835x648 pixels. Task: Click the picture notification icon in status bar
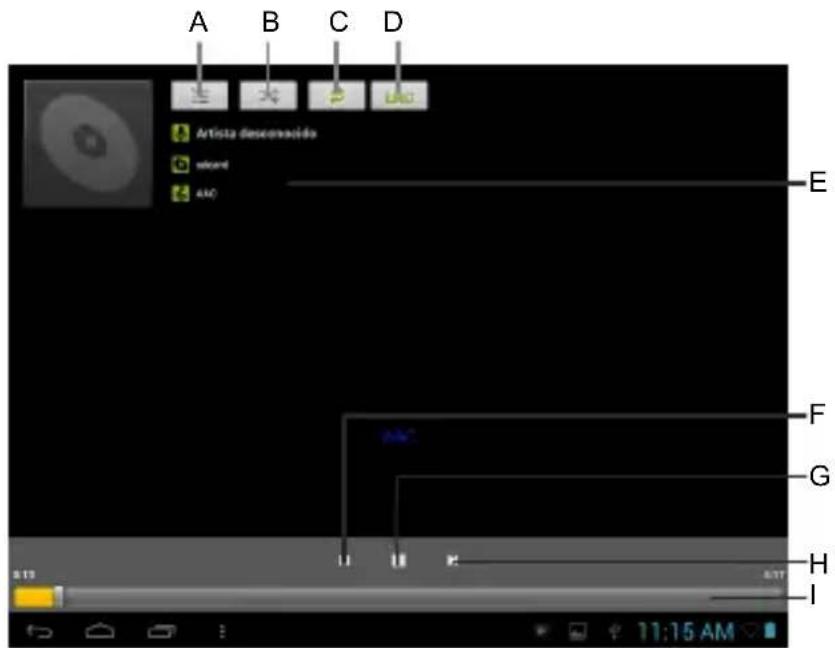[578, 631]
